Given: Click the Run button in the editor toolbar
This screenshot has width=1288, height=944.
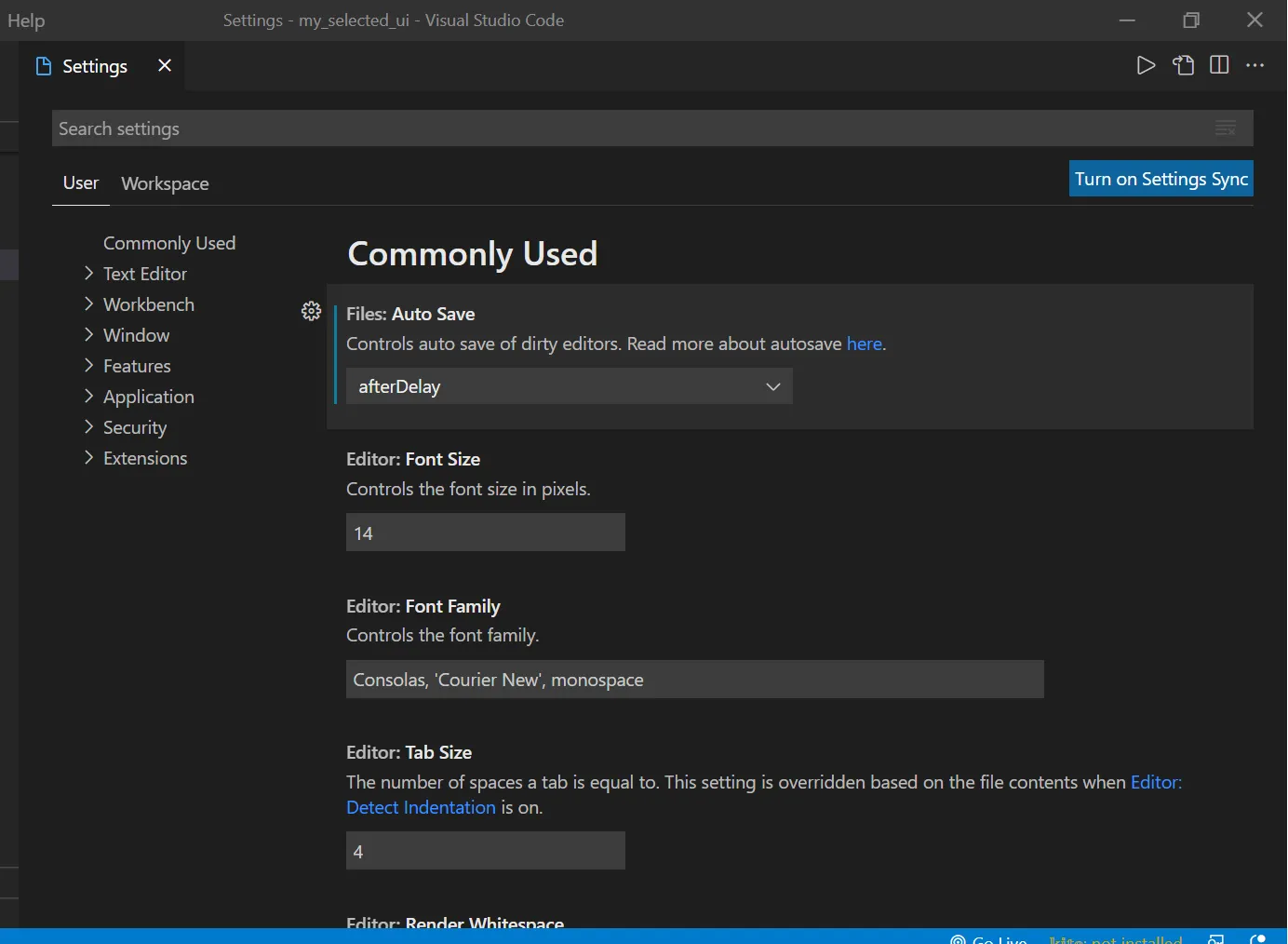Looking at the screenshot, I should [1146, 65].
